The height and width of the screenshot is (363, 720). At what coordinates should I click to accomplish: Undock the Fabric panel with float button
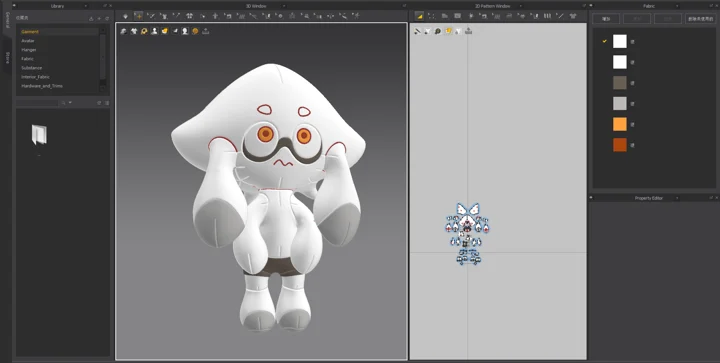(x=711, y=6)
